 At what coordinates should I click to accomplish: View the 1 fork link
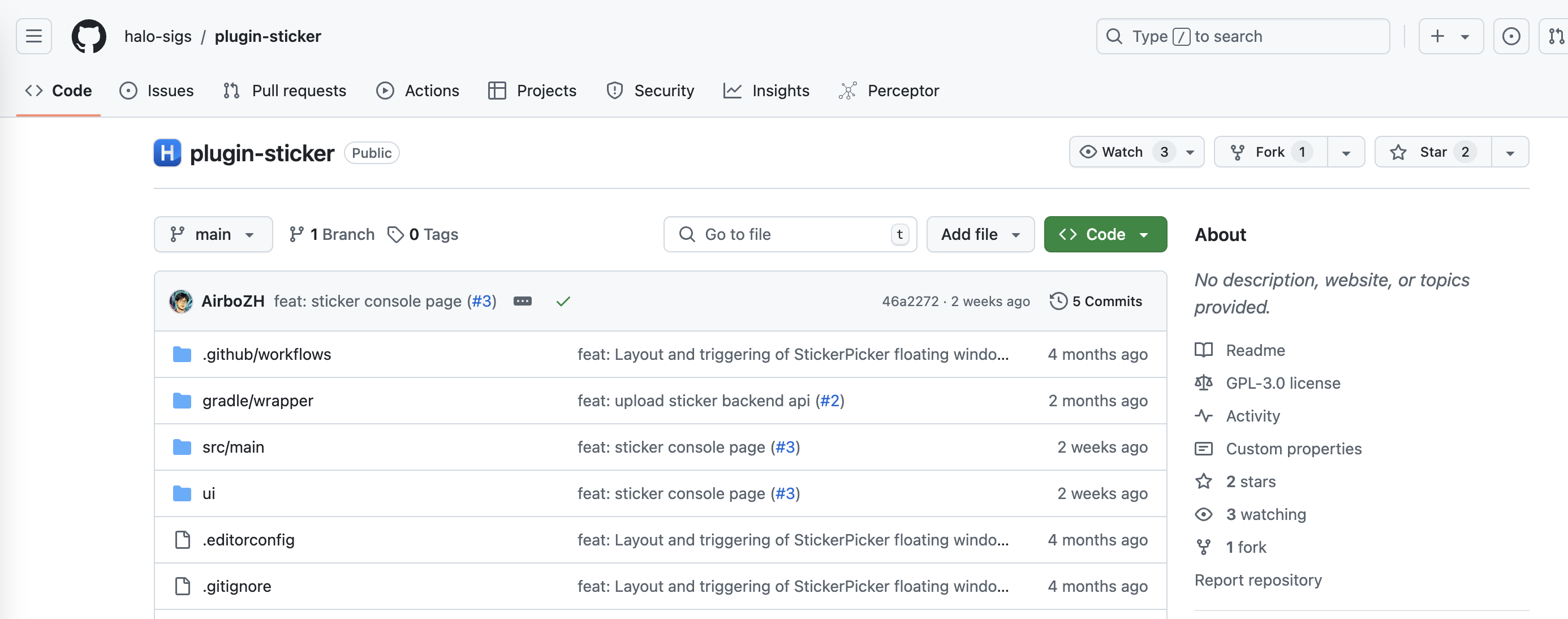tap(1246, 547)
